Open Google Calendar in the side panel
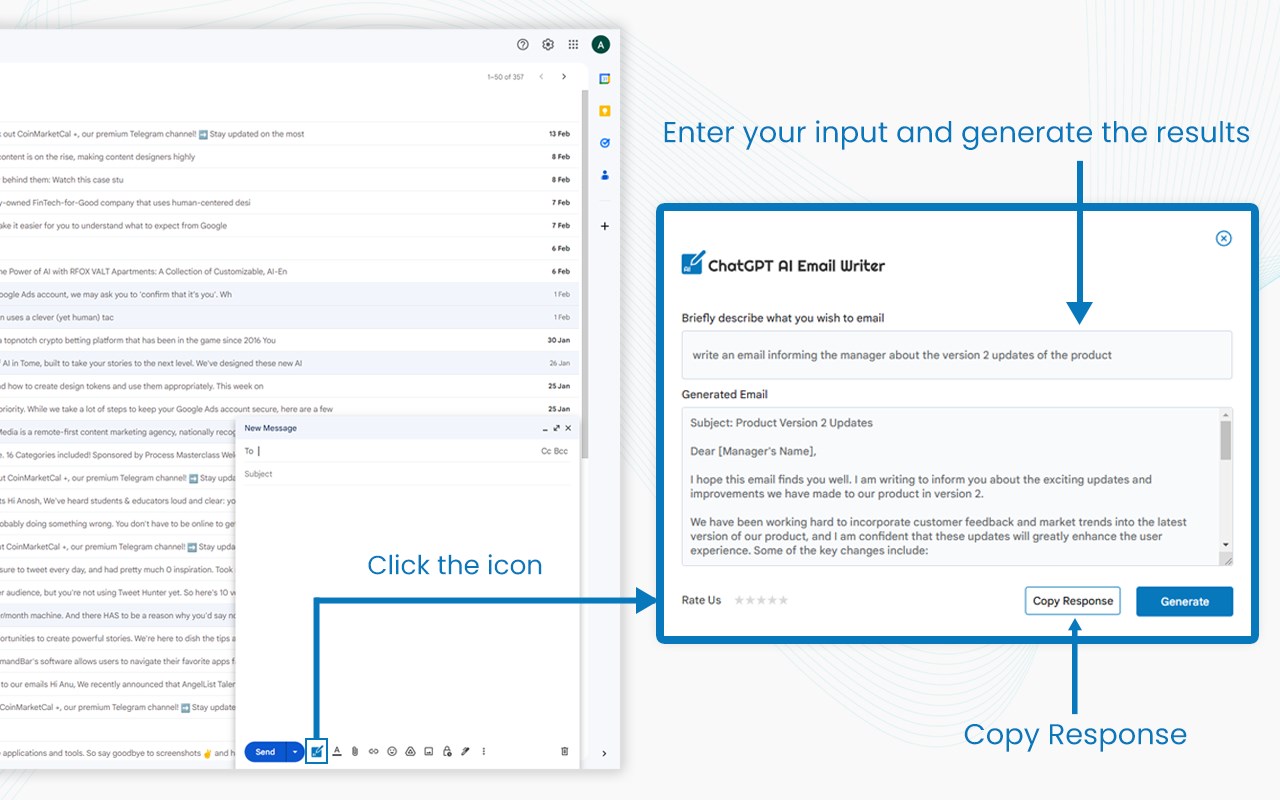The height and width of the screenshot is (800, 1280). 604,78
